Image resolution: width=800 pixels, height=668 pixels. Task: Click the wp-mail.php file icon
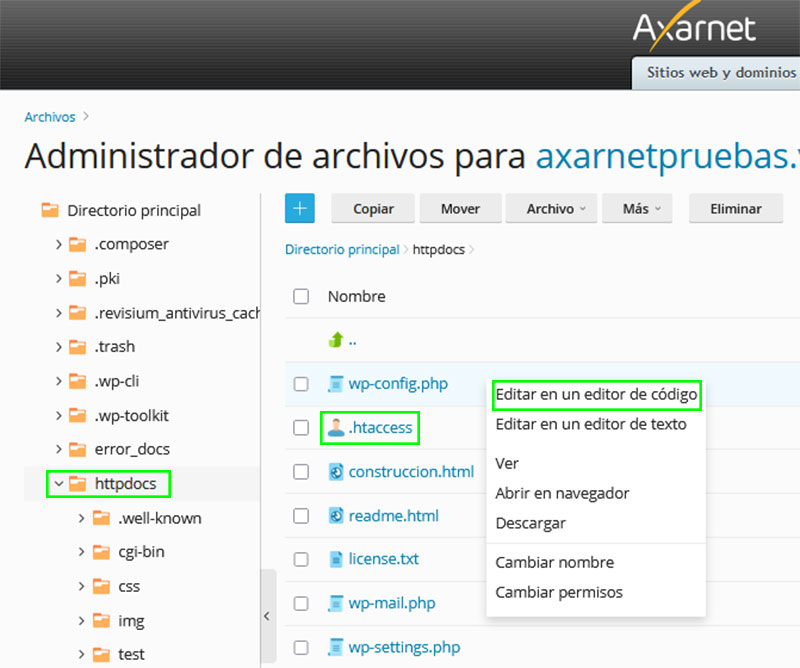click(336, 603)
